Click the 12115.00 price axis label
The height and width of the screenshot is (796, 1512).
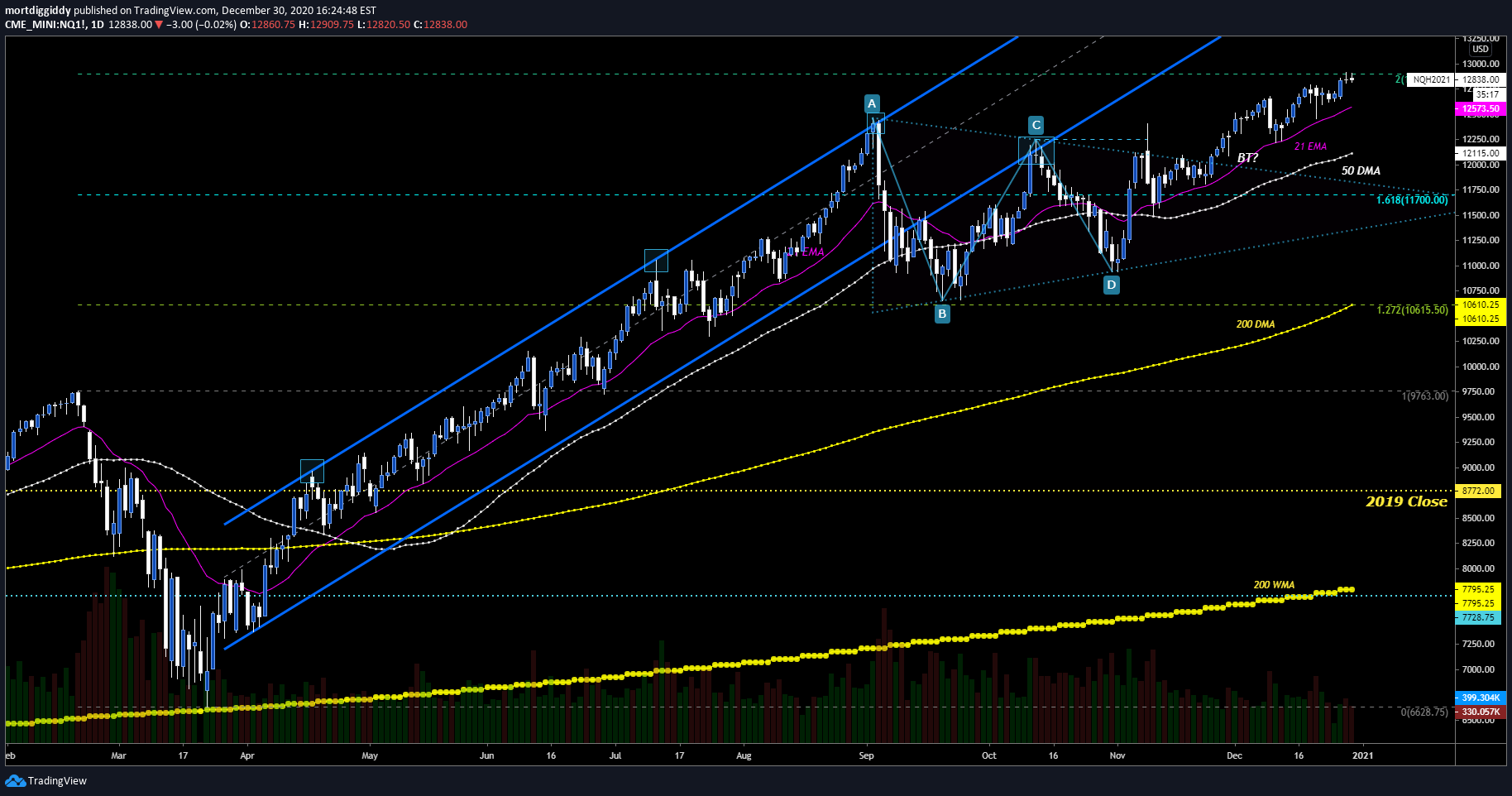click(x=1481, y=153)
